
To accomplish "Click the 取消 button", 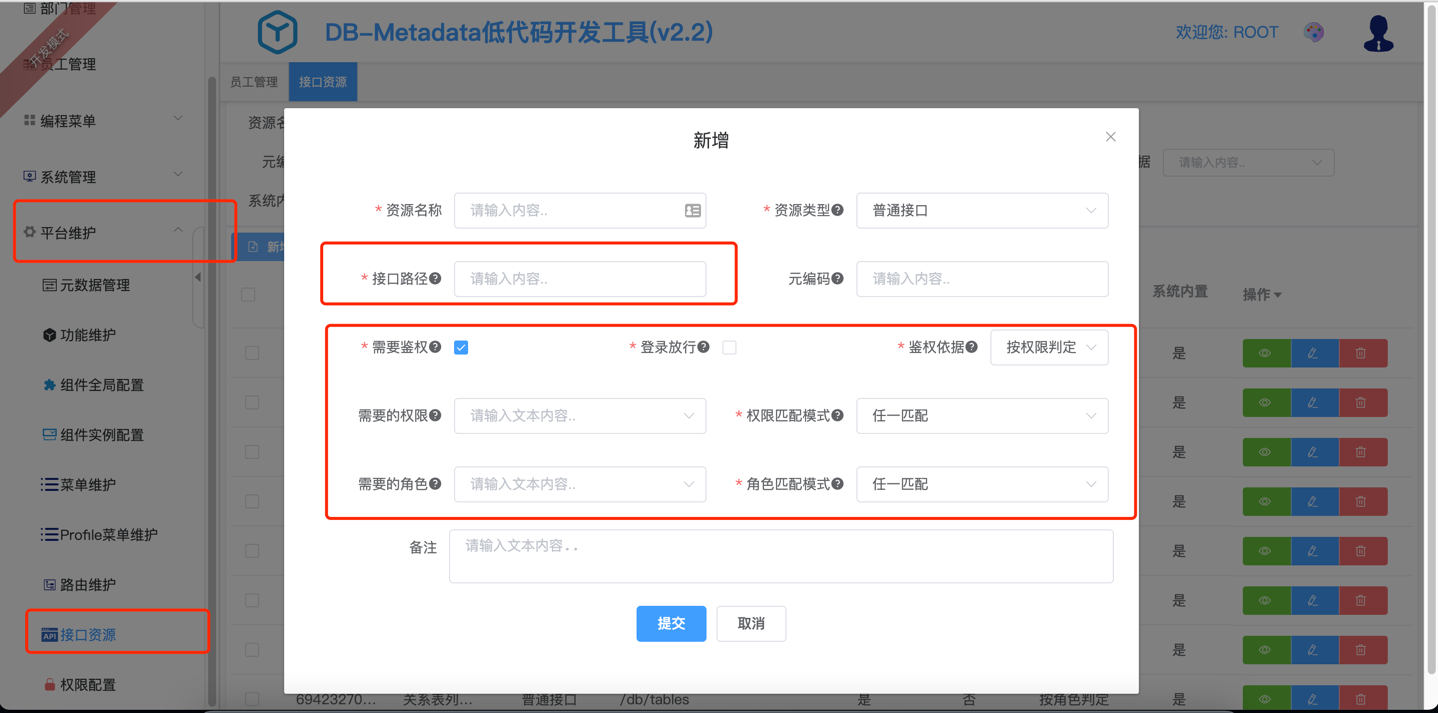I will pos(750,624).
